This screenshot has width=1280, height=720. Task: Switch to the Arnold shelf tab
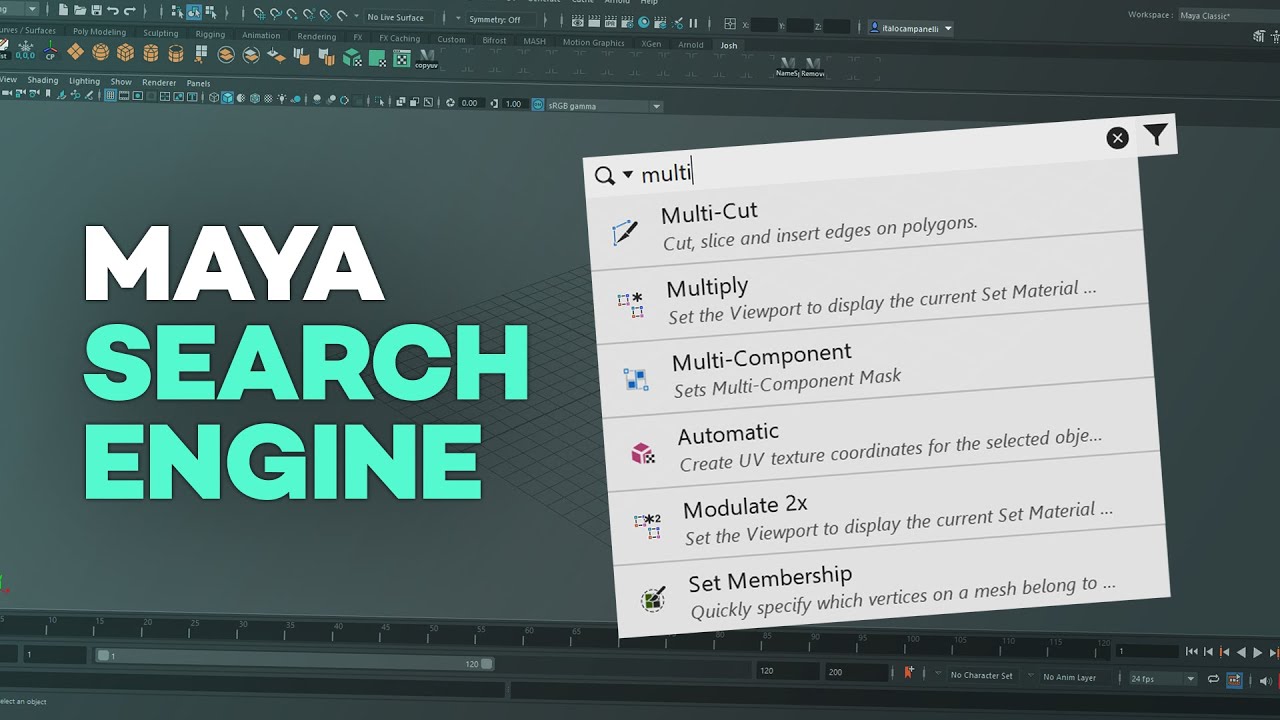[690, 44]
